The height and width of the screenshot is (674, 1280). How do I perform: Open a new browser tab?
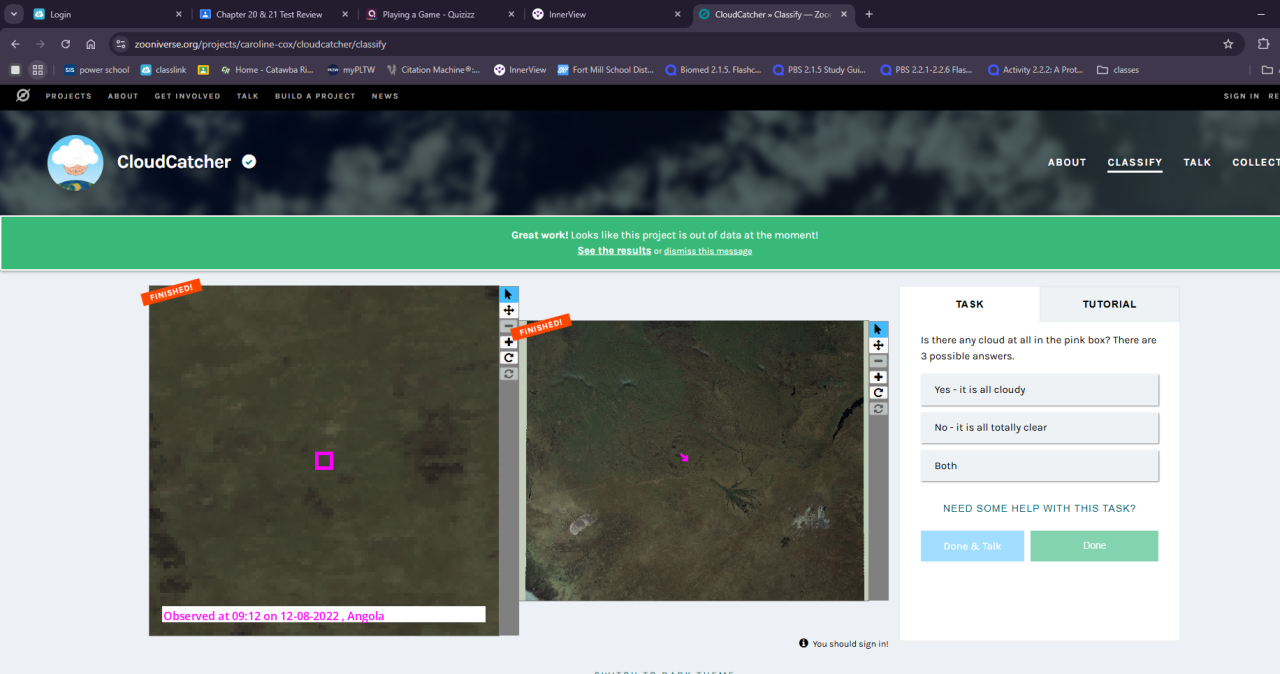[868, 14]
